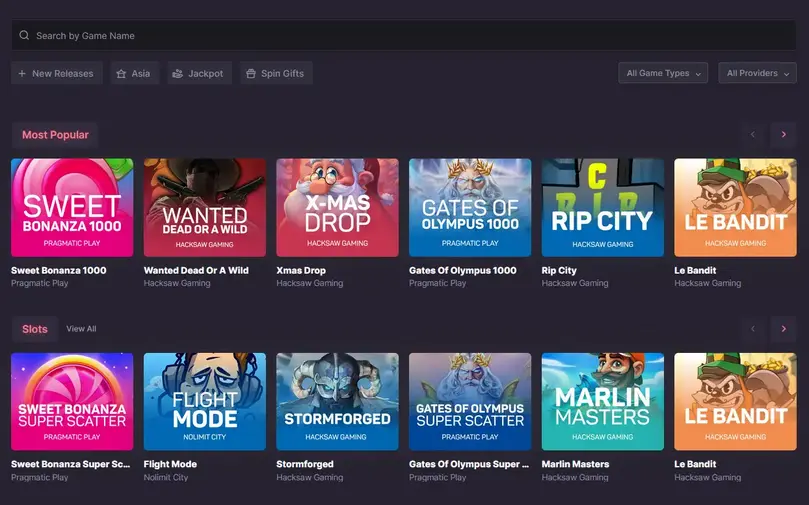Click the Spin Gifts box icon
The width and height of the screenshot is (809, 505).
[x=251, y=74]
